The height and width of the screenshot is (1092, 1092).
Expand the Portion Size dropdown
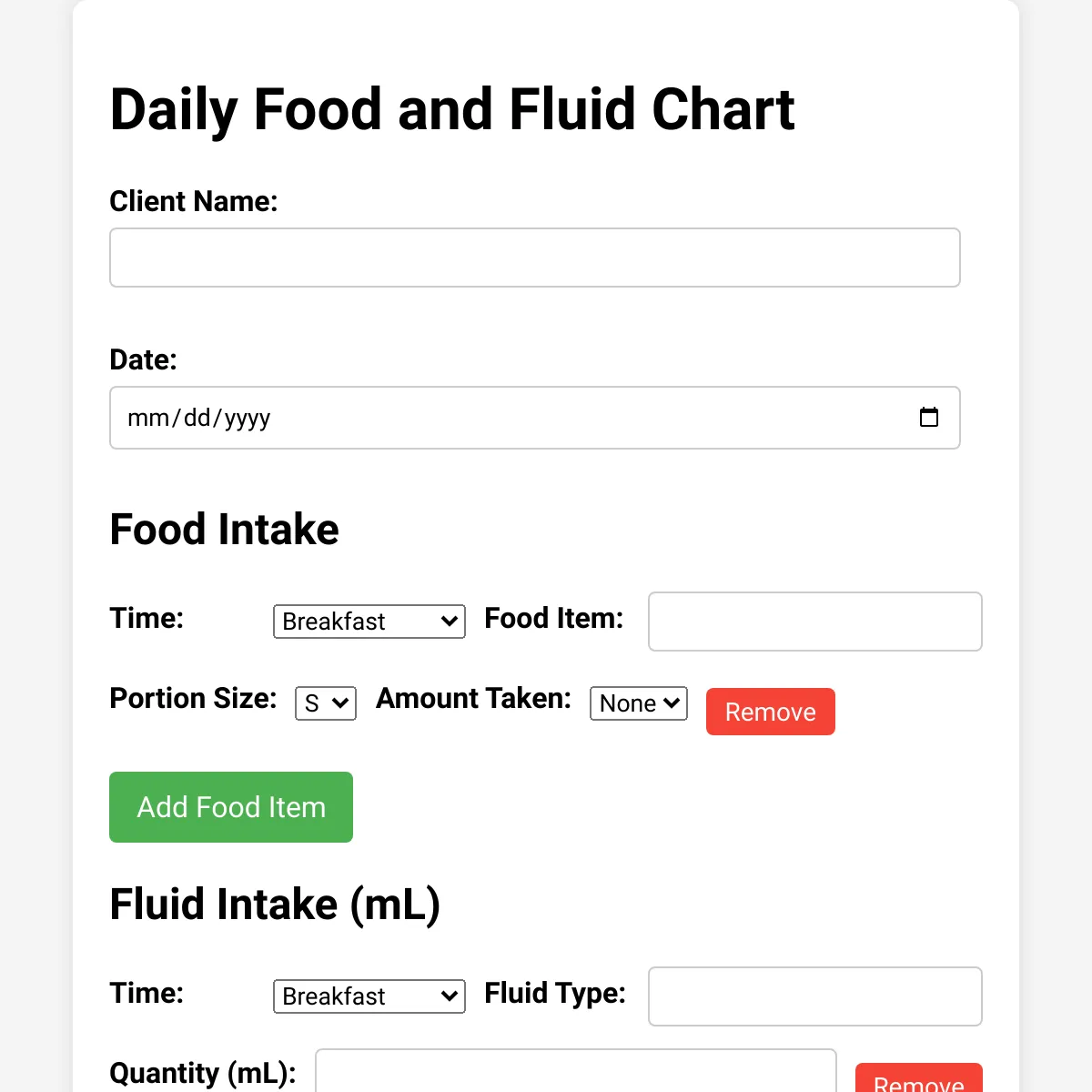pyautogui.click(x=326, y=703)
